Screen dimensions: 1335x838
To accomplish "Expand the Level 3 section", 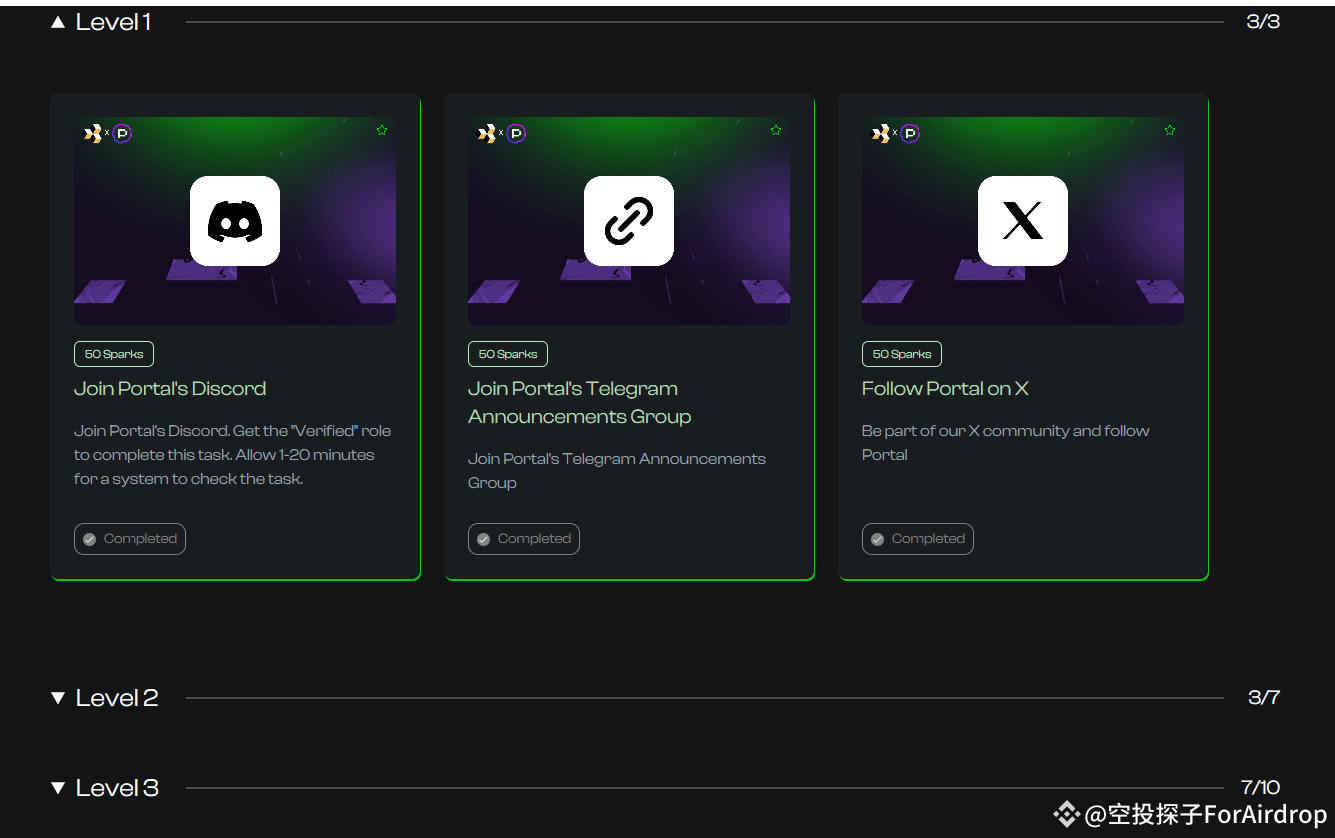I will [x=58, y=788].
